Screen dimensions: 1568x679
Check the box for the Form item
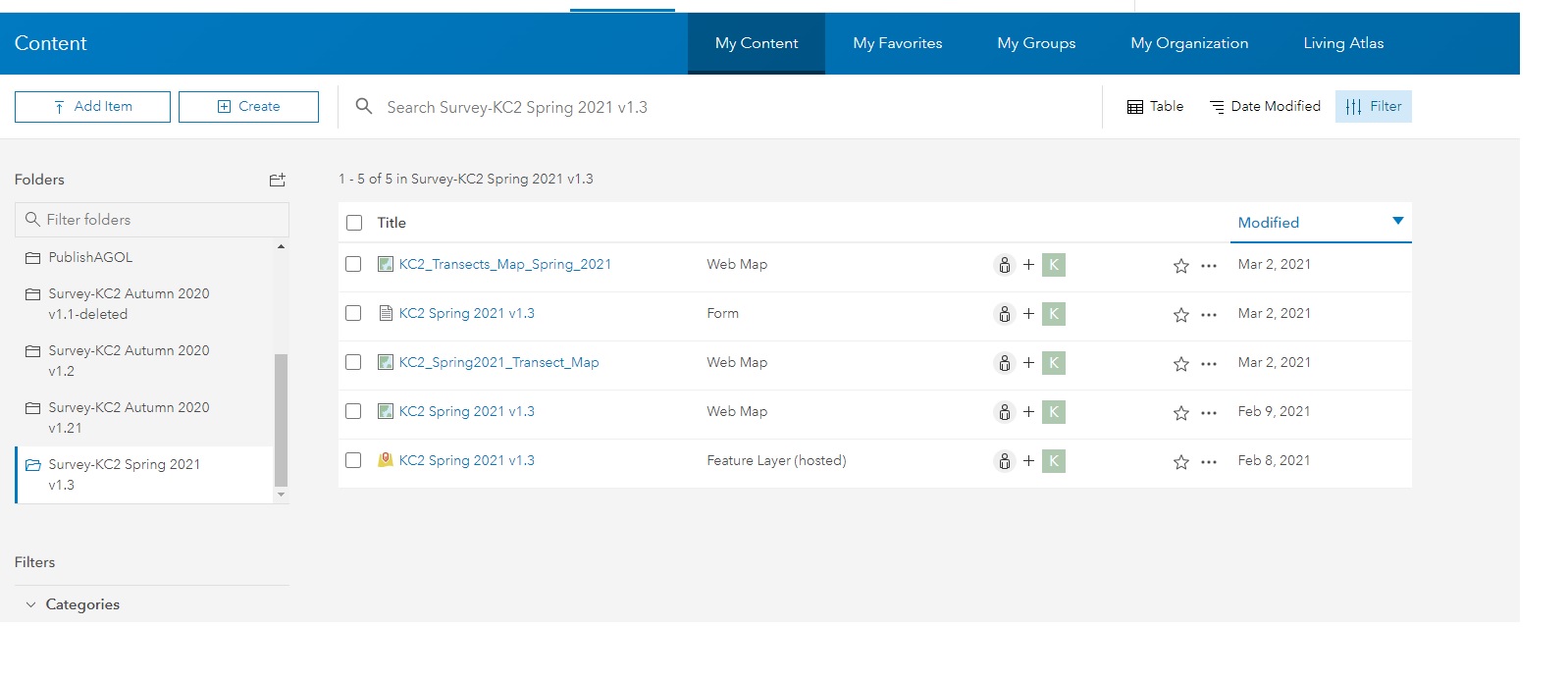point(353,313)
